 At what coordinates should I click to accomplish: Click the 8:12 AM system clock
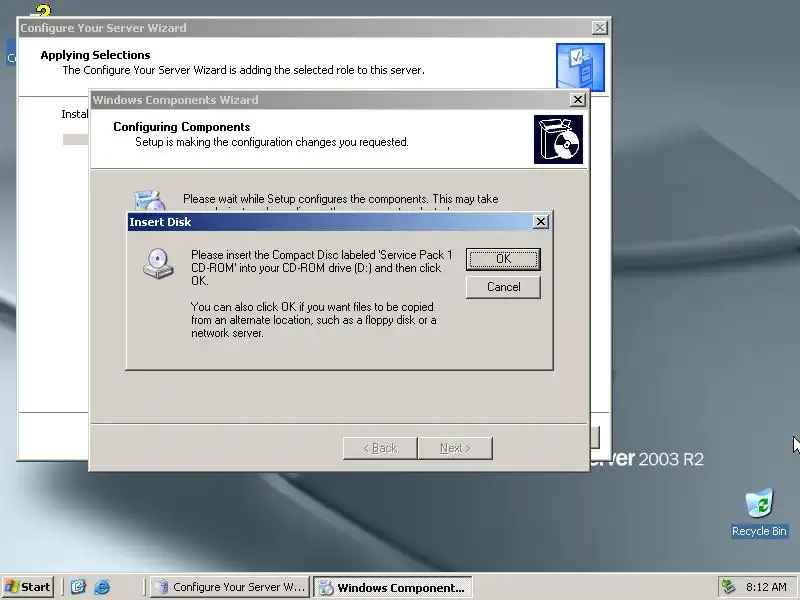coord(766,587)
